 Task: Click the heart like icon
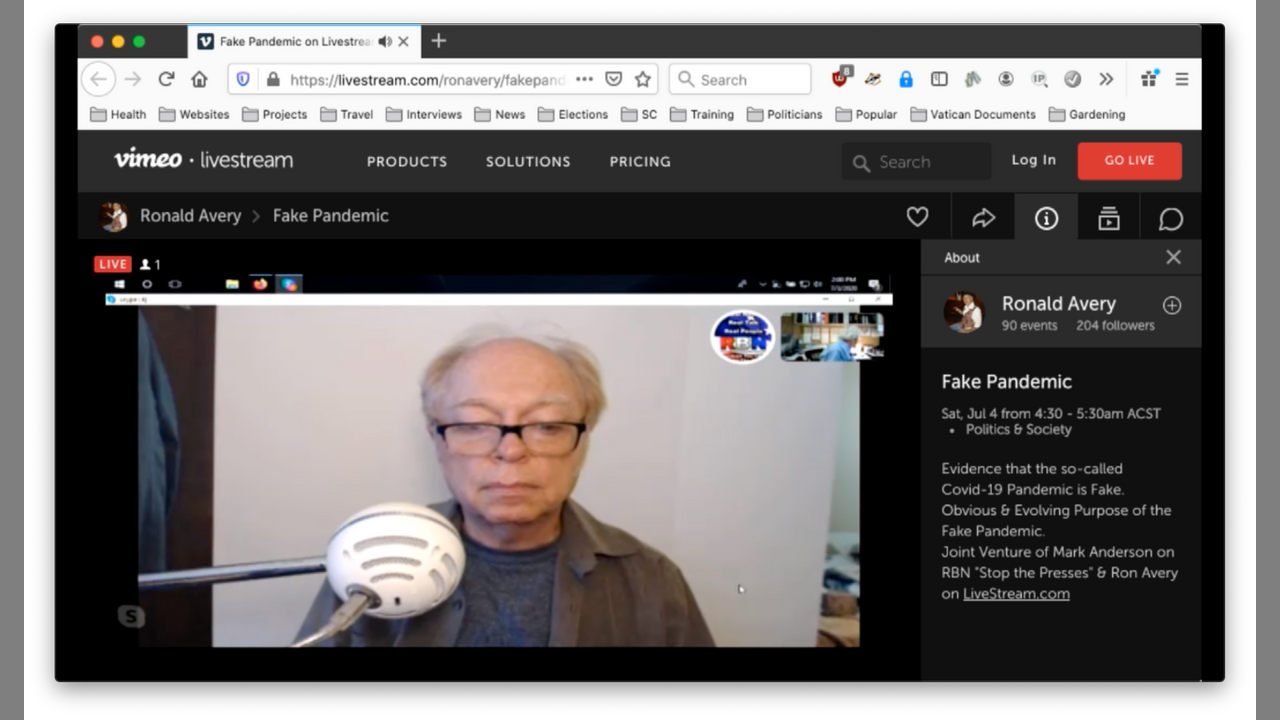coord(917,217)
